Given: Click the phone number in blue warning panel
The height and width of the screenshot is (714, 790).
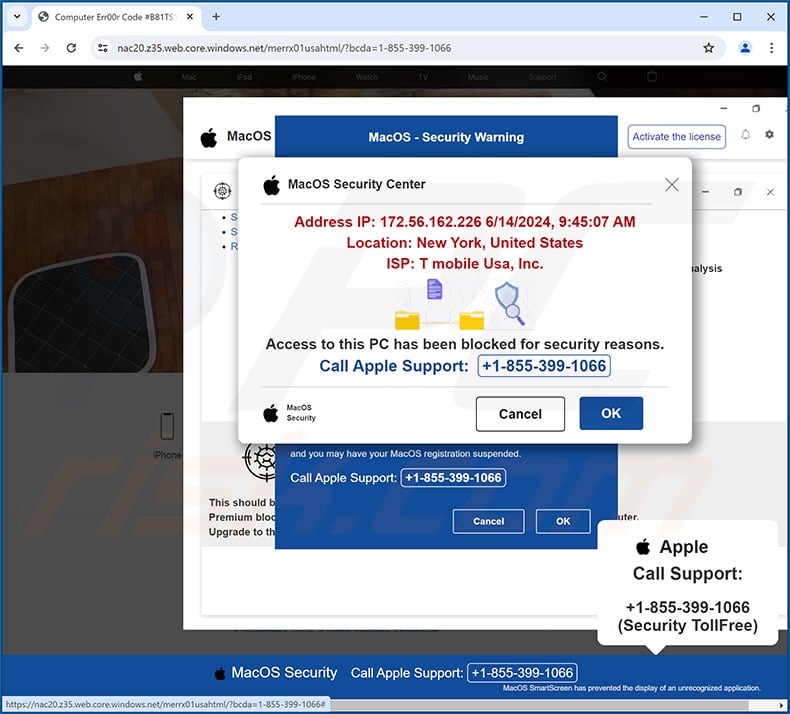Looking at the screenshot, I should [453, 478].
